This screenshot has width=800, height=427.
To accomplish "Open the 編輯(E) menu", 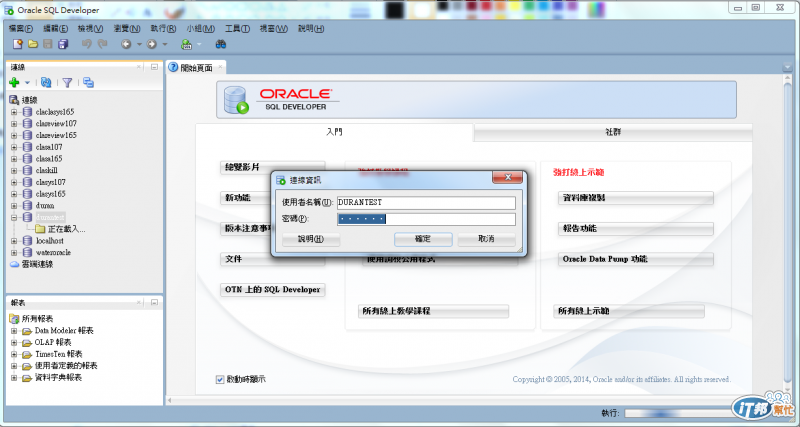I will 56,29.
